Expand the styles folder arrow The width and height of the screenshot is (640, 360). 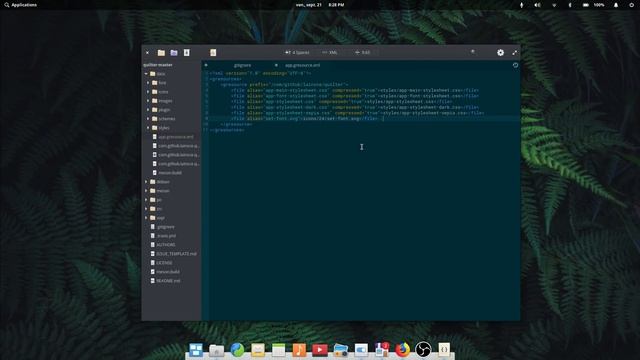[148, 128]
